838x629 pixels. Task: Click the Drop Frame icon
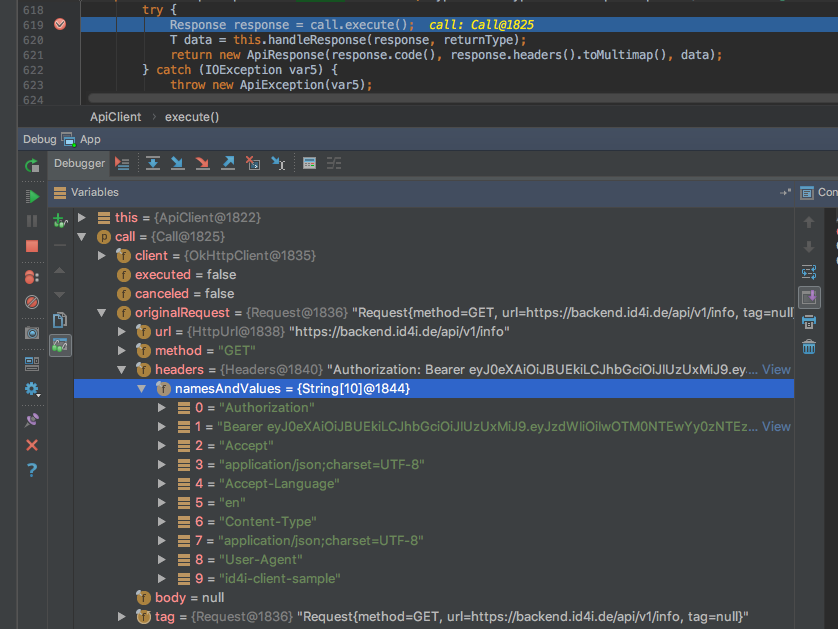pyautogui.click(x=253, y=164)
